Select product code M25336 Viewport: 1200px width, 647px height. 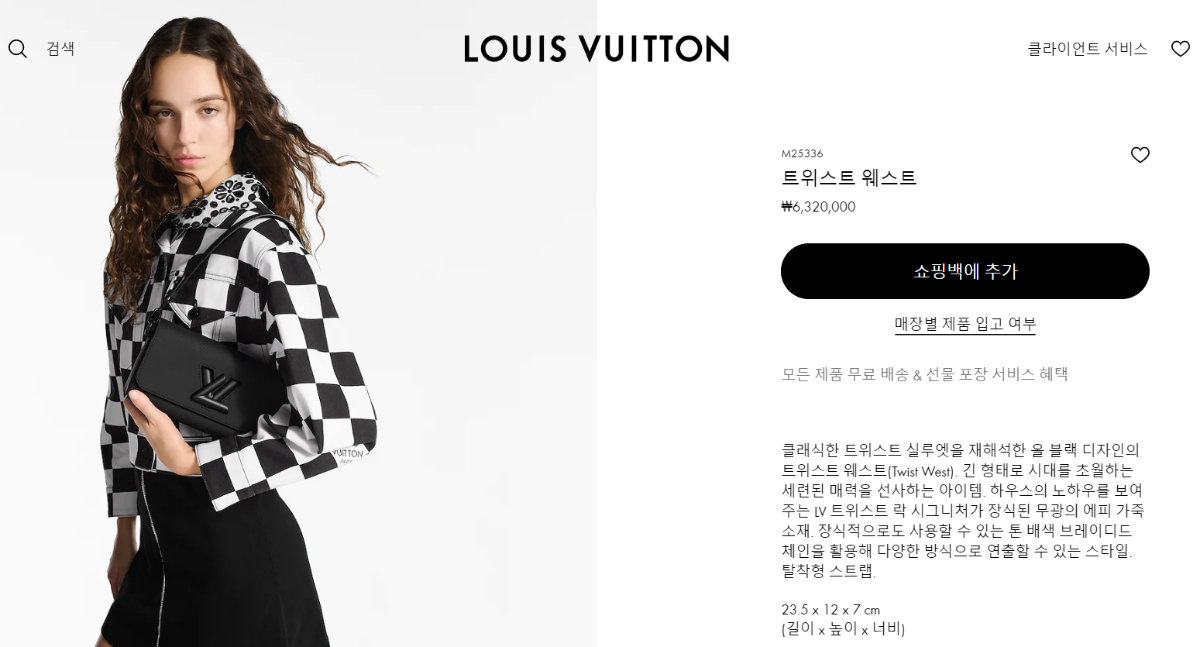(x=802, y=153)
